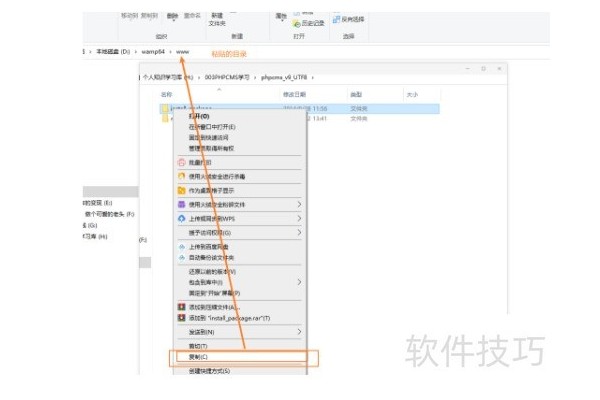Expand the 授予访问权限(G) submenu arrow
The image size is (600, 400).
pyautogui.click(x=299, y=233)
